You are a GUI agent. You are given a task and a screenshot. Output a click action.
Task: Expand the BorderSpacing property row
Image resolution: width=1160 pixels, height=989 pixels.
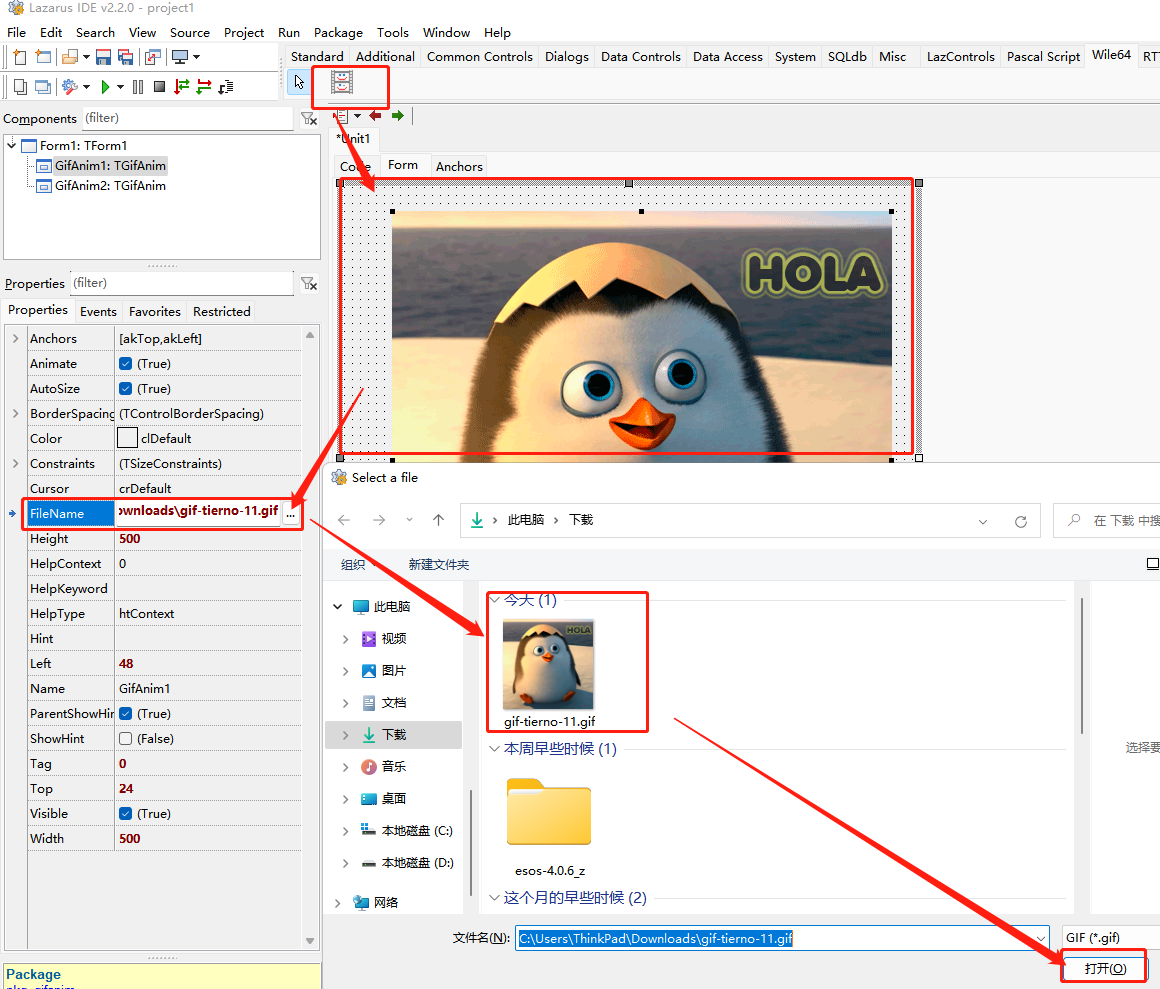point(16,414)
